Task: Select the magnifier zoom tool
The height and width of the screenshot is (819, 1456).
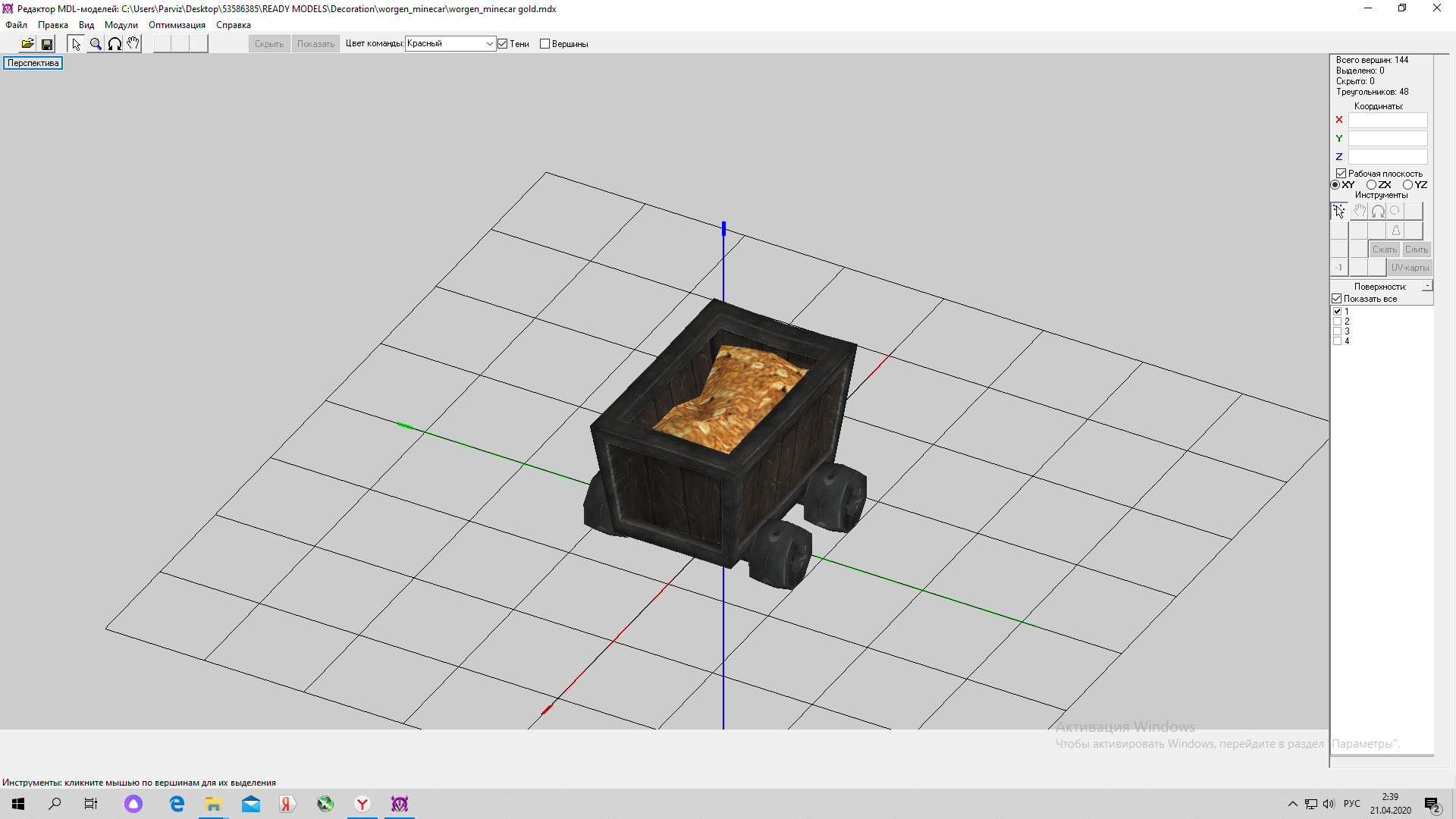Action: [x=96, y=44]
